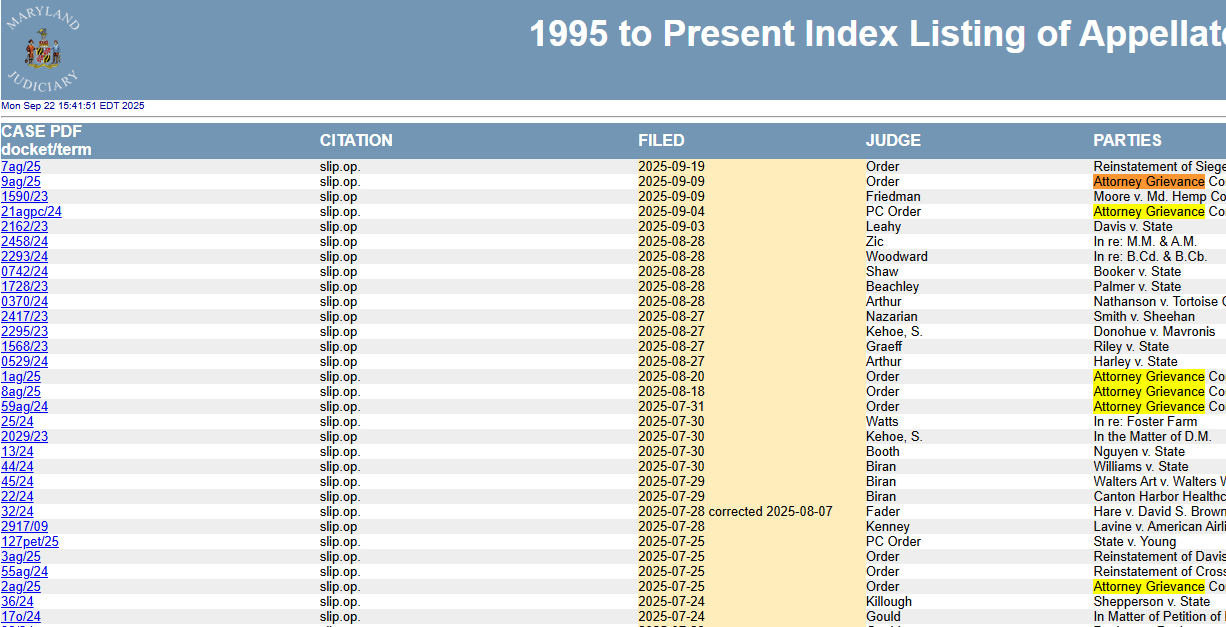Open docket link 21agpc/24
Screen dimensions: 1226x627
tap(31, 212)
